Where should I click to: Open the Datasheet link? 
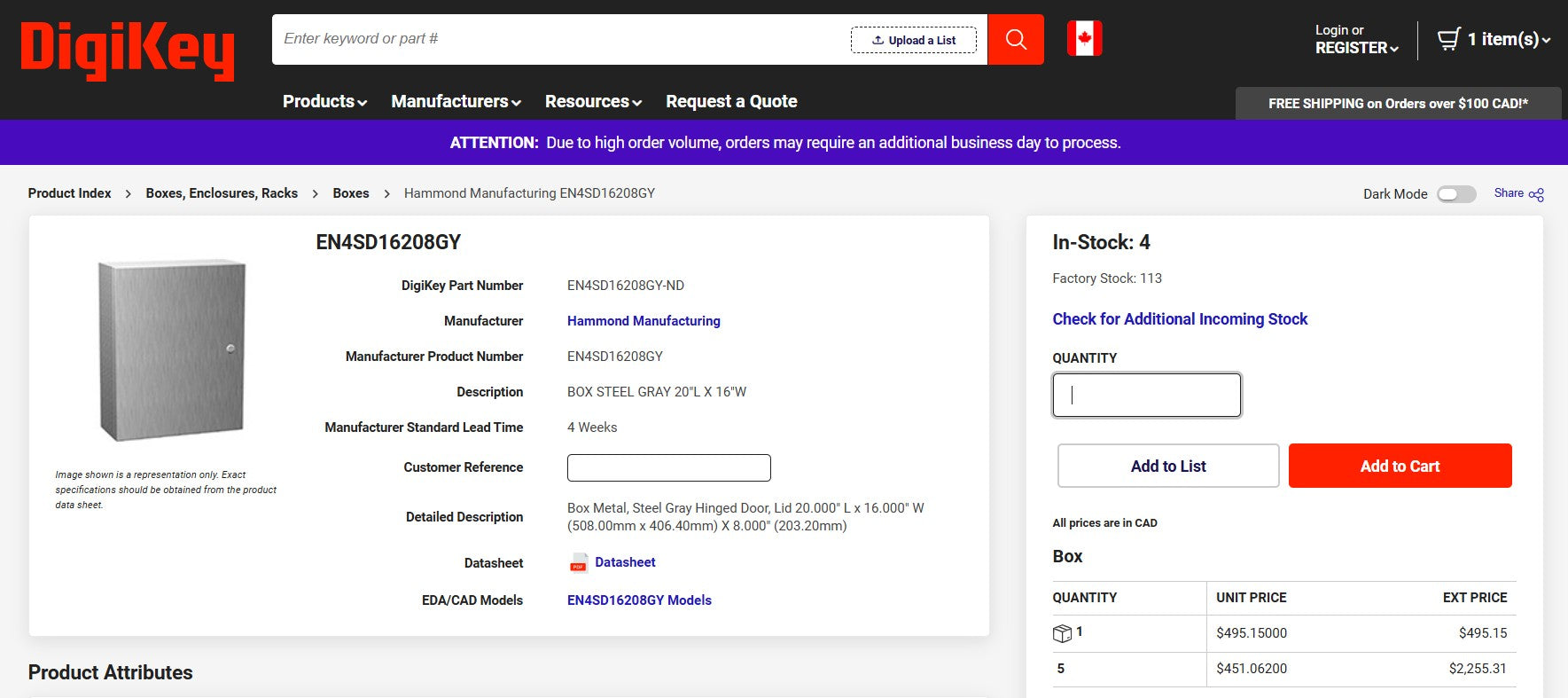(x=625, y=562)
